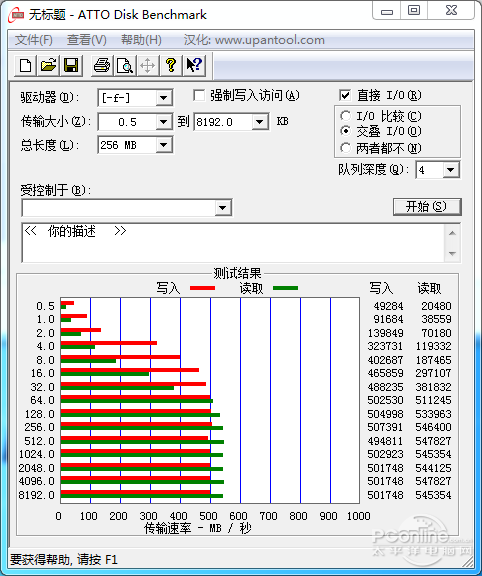Uncheck the 直接 I/O checkbox
Image resolution: width=482 pixels, height=576 pixels.
(345, 96)
